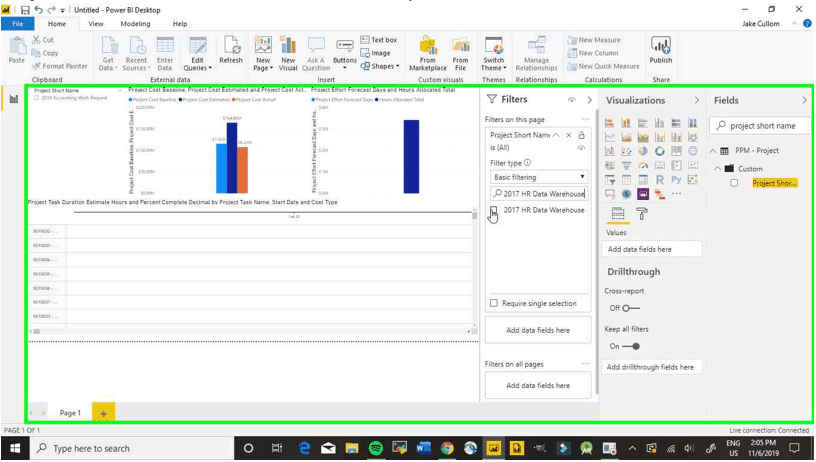
Task: Select the map globe visualization
Action: point(693,151)
